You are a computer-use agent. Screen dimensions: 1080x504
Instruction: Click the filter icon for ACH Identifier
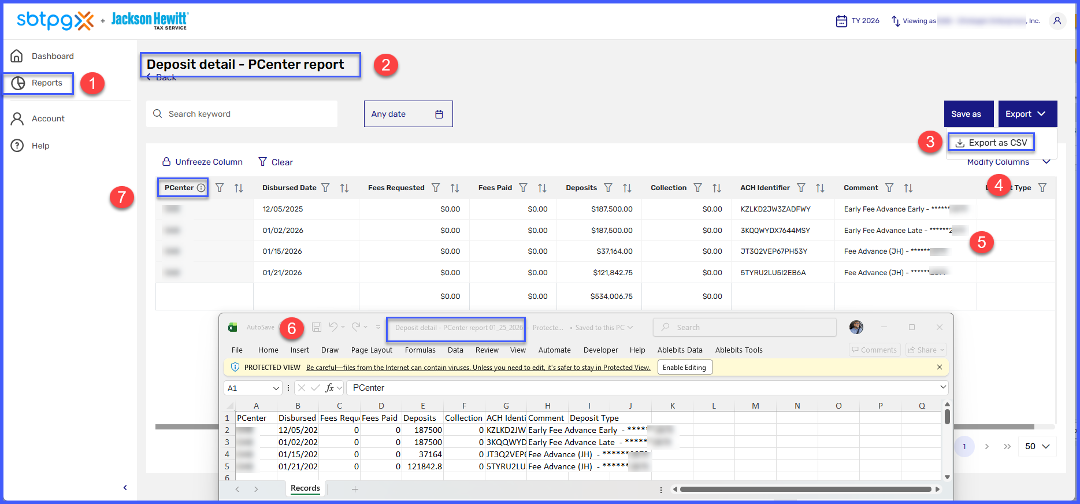click(801, 188)
